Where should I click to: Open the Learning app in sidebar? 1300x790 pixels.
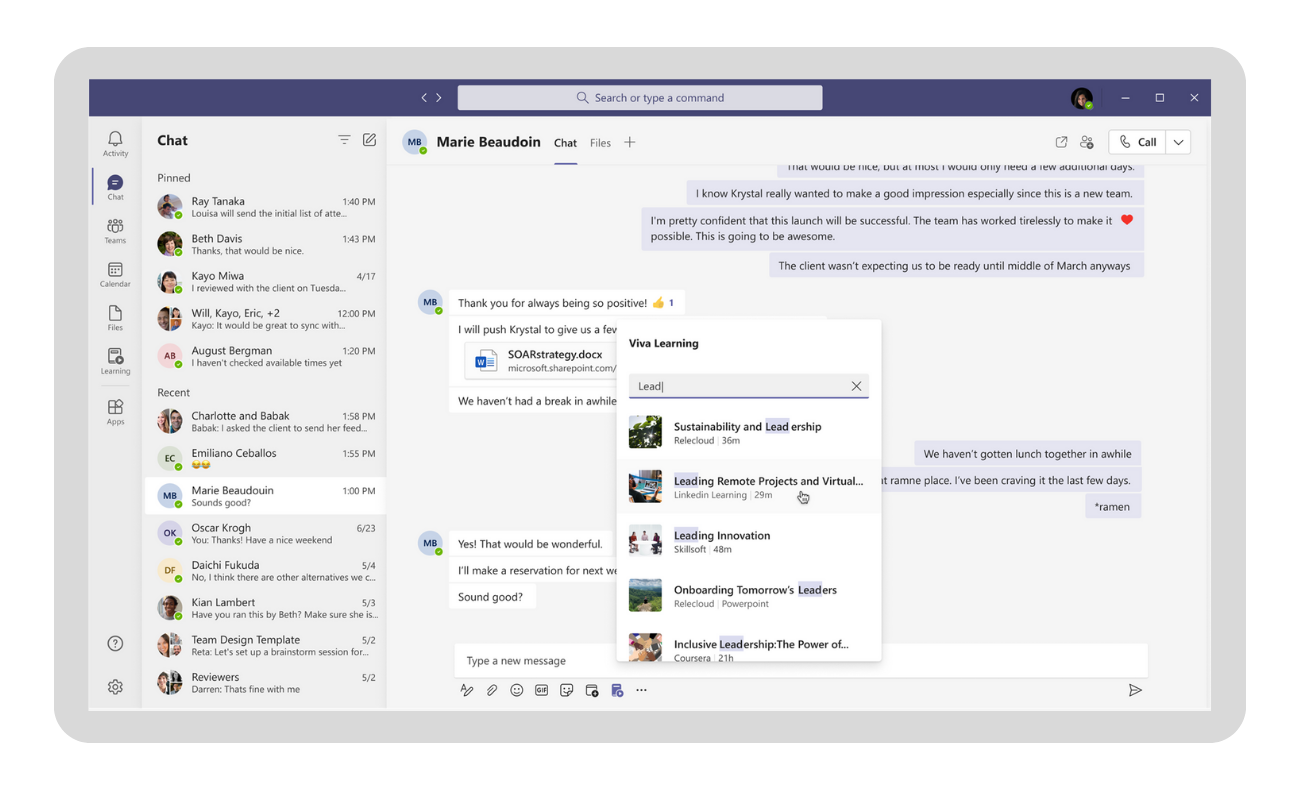click(x=115, y=361)
